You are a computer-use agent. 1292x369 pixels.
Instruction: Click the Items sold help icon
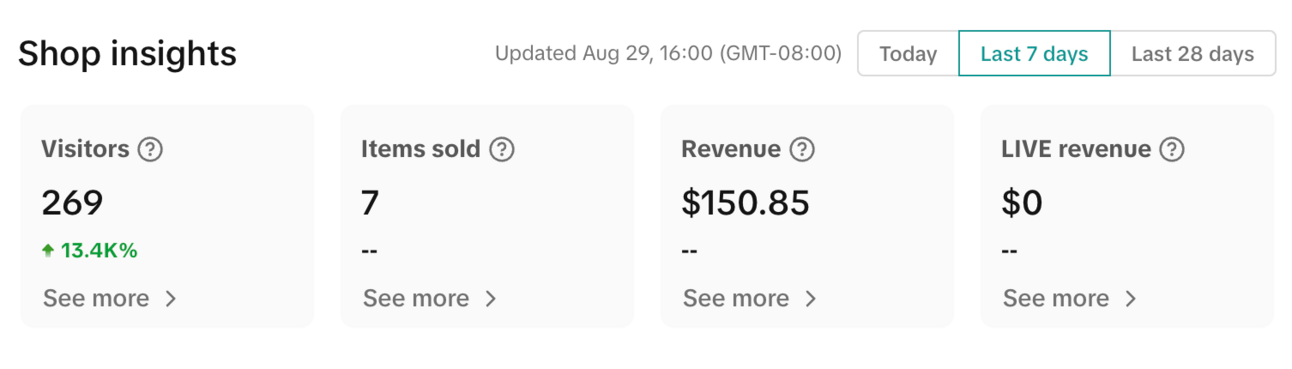(502, 150)
